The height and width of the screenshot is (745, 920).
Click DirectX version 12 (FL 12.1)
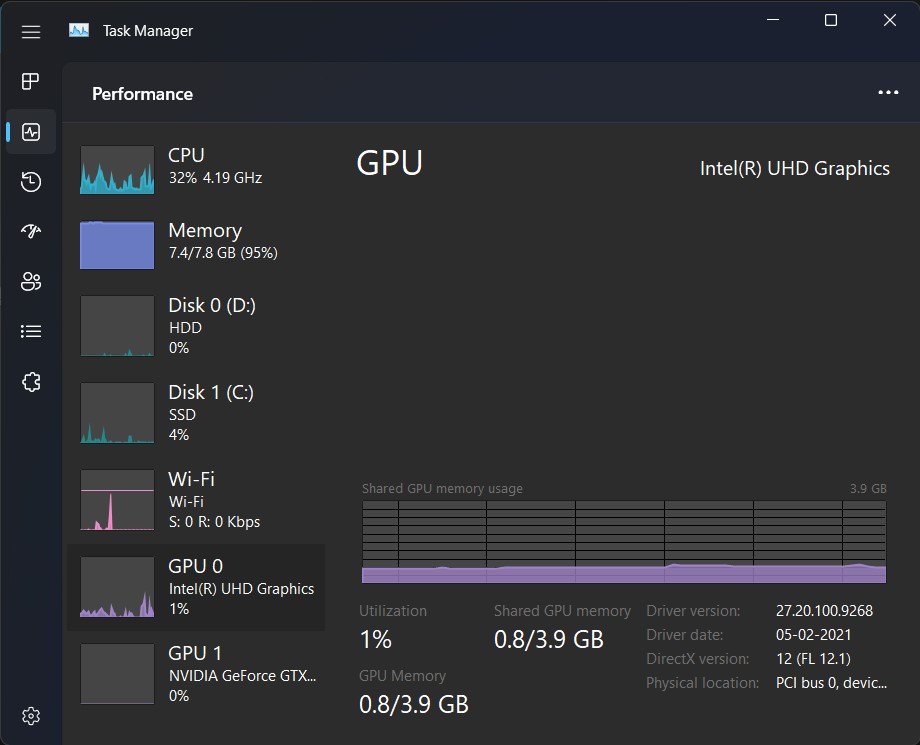[813, 659]
